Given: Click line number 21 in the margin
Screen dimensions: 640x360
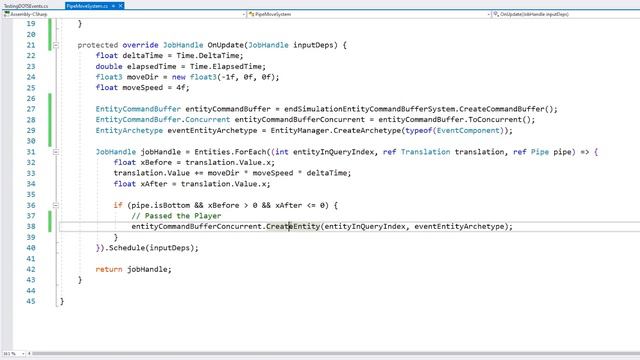Looking at the screenshot, I should (x=31, y=45).
